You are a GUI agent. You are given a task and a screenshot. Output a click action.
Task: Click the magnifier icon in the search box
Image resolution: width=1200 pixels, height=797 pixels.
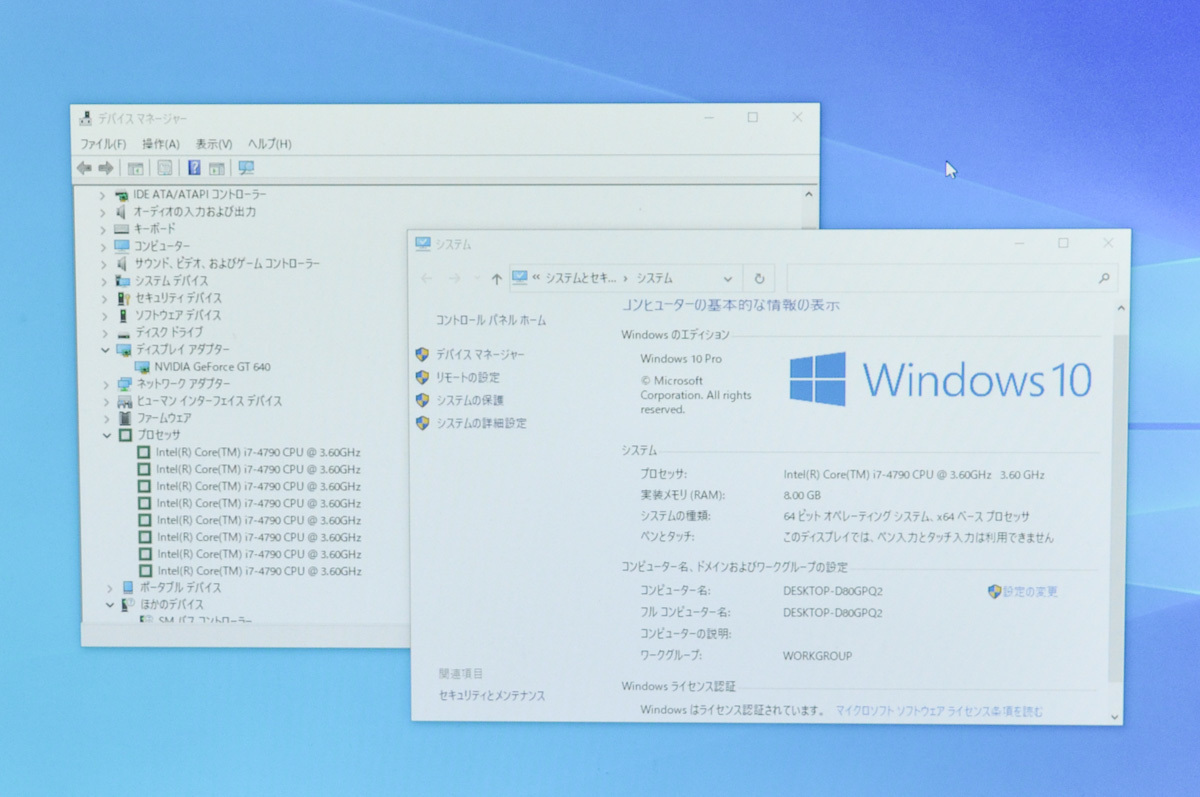1104,278
